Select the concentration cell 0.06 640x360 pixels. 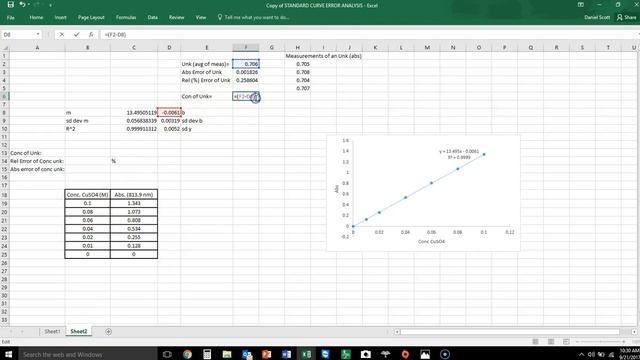pyautogui.click(x=87, y=220)
